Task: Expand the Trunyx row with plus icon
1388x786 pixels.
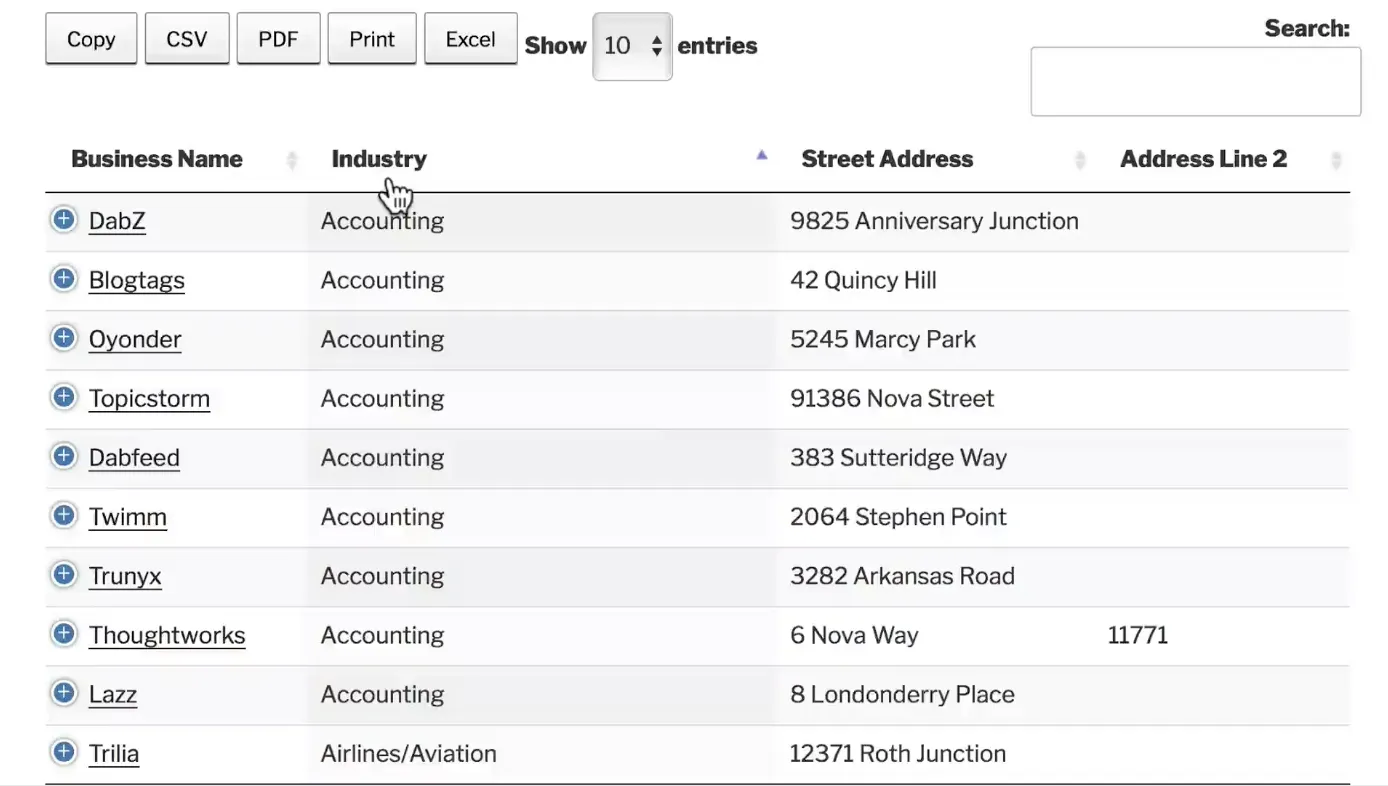Action: click(x=63, y=574)
